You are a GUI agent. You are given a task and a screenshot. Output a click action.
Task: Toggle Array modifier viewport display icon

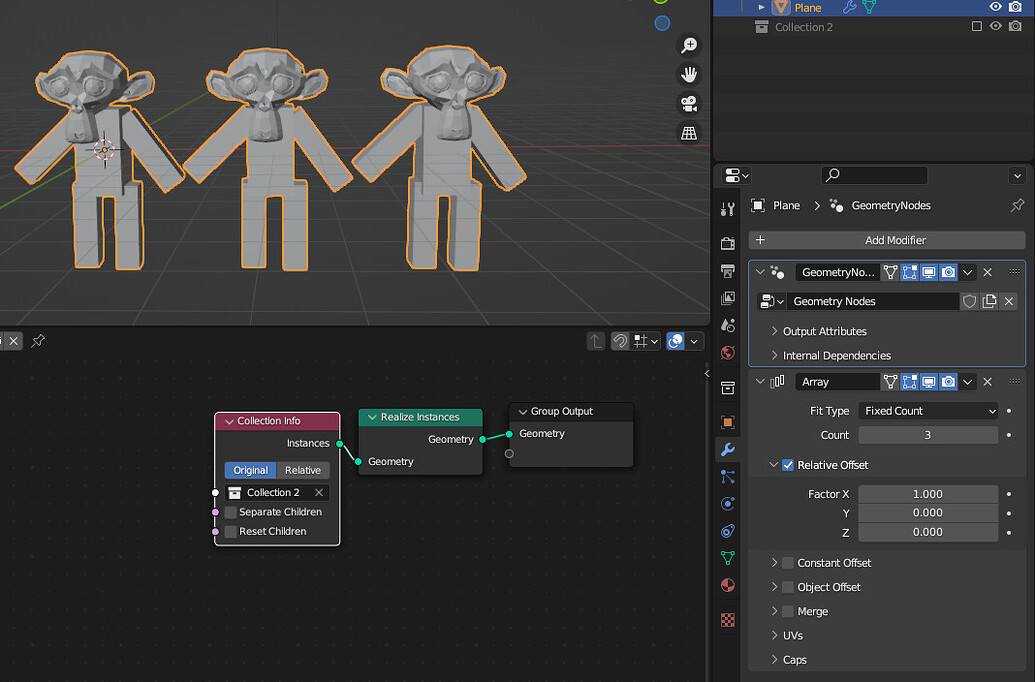pyautogui.click(x=929, y=382)
